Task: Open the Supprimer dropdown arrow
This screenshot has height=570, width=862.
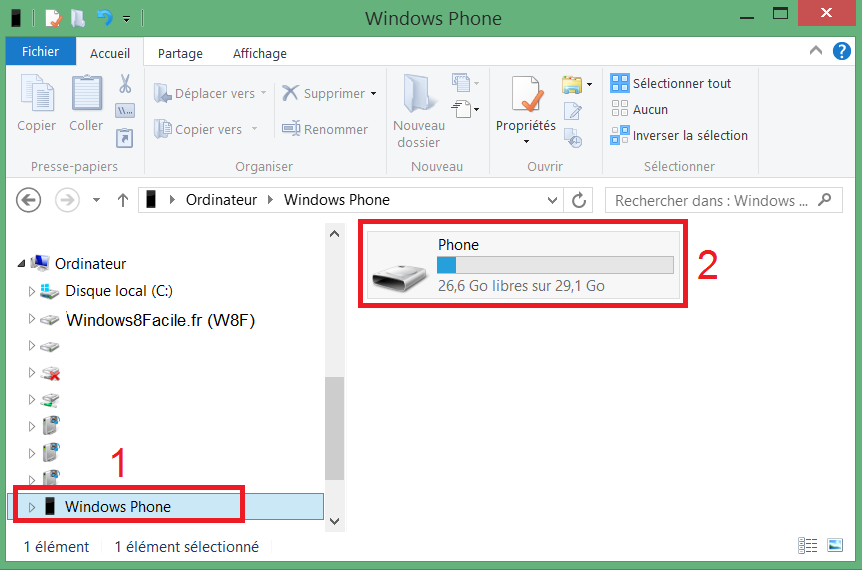Action: (374, 93)
